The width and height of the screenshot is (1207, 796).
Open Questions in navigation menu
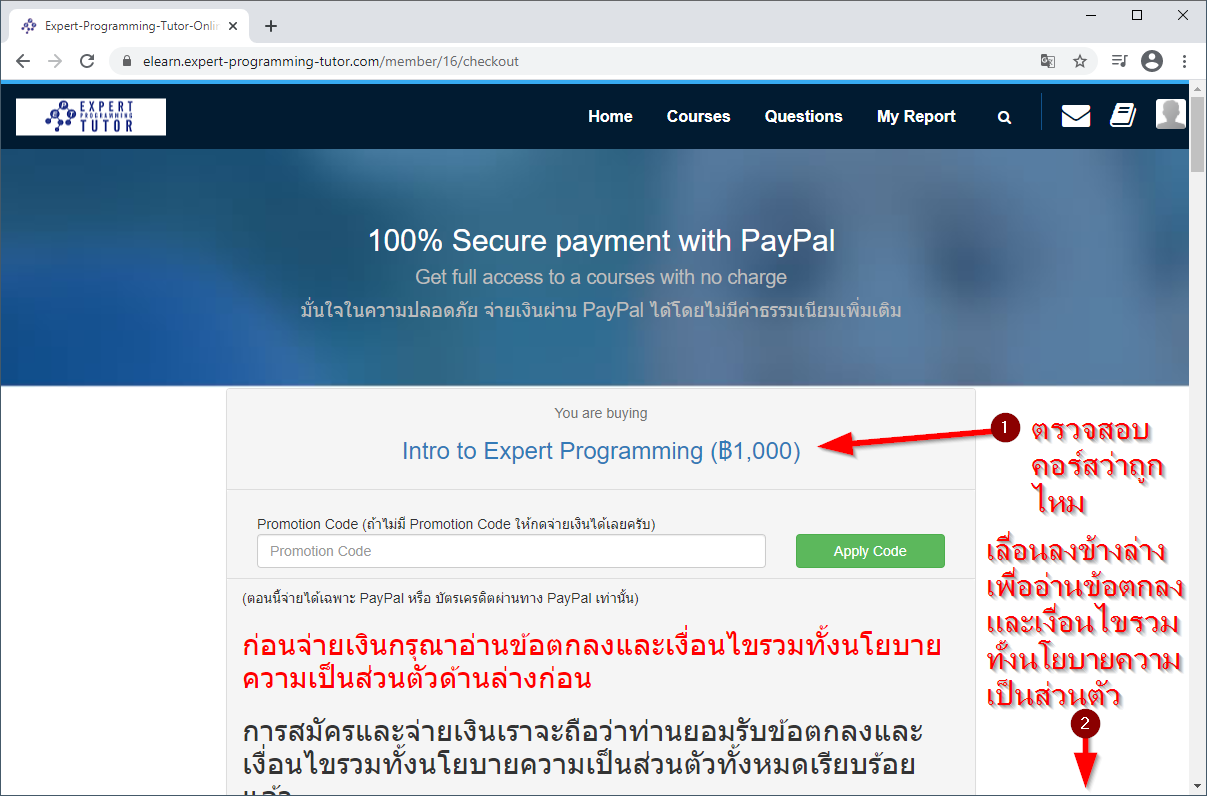(x=804, y=116)
